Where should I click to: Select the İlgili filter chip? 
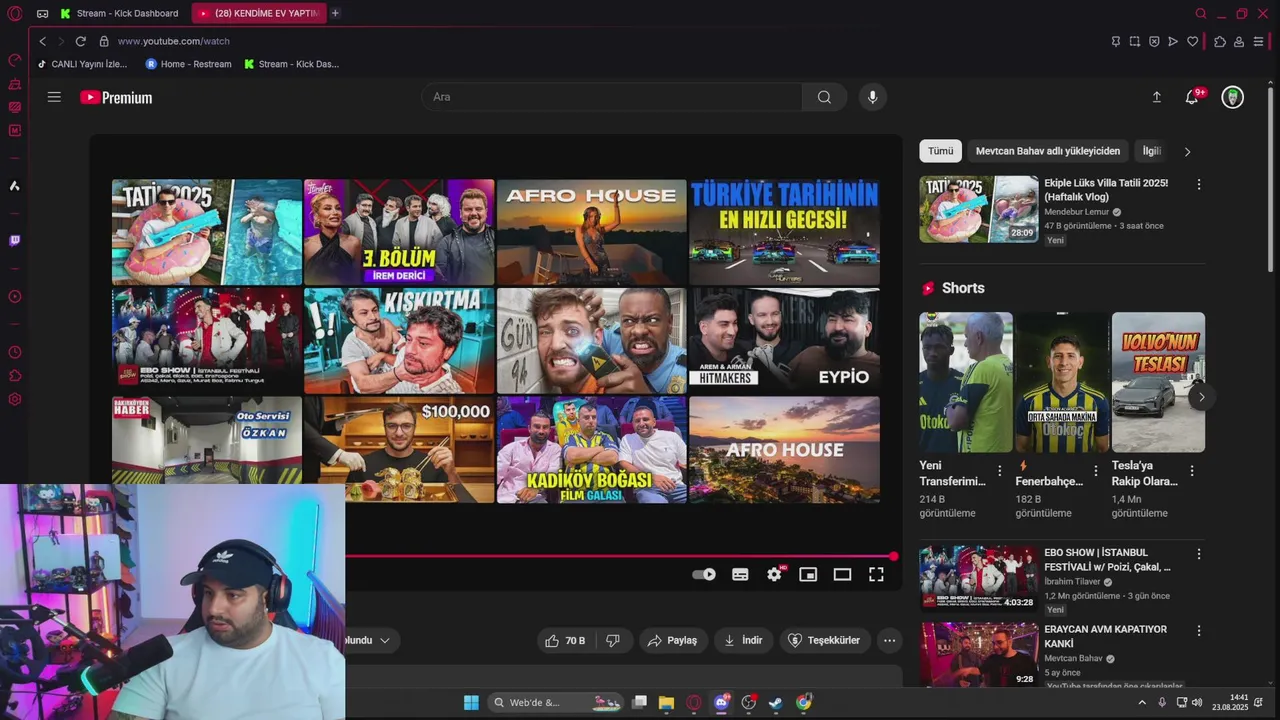[x=1152, y=151]
